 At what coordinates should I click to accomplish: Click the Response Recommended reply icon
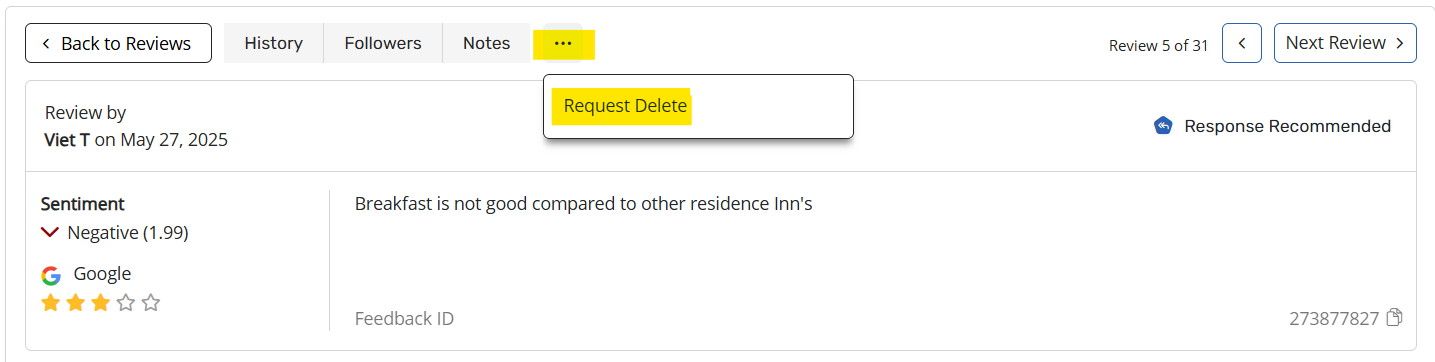(1162, 126)
